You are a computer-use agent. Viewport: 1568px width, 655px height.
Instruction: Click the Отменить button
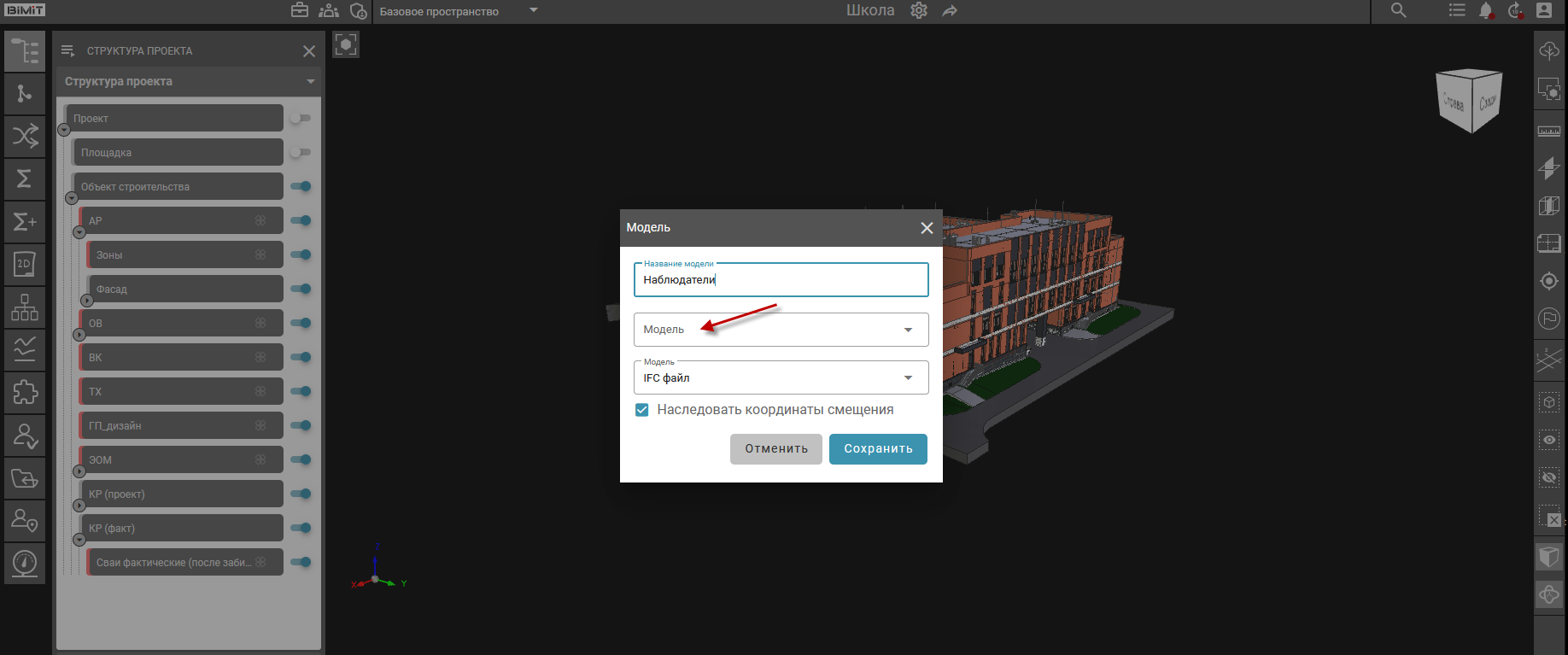(775, 449)
